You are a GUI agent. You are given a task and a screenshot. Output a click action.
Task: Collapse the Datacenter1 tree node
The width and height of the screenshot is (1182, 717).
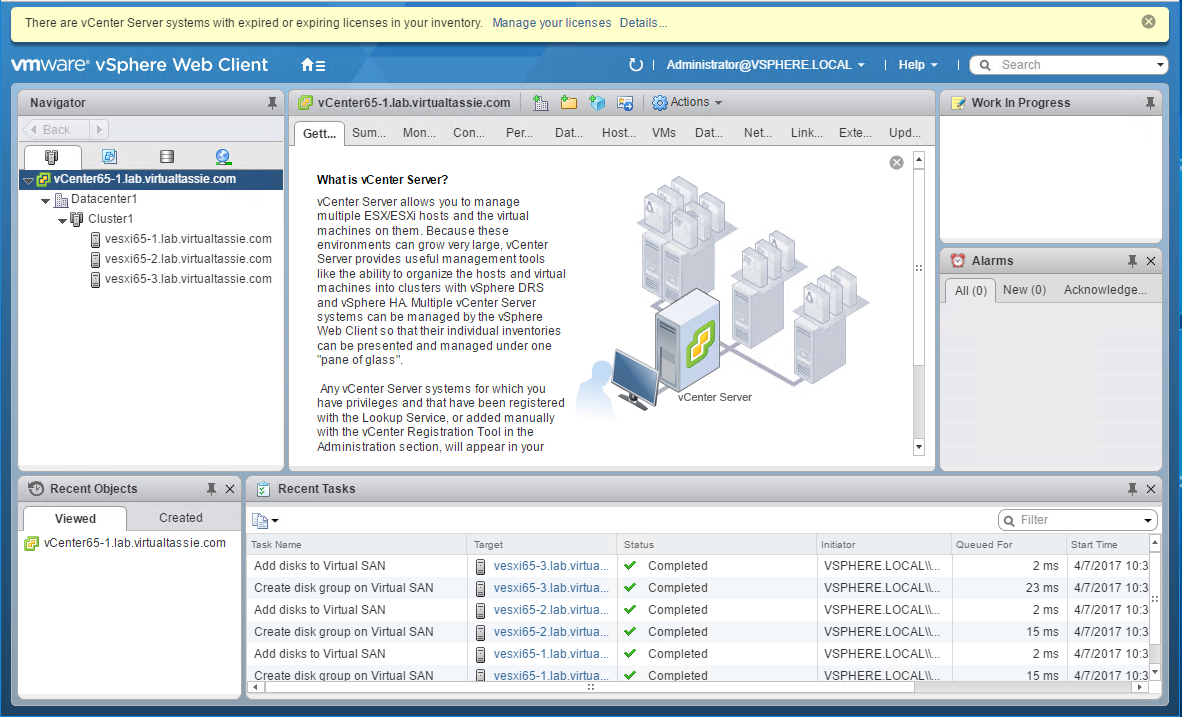coord(45,201)
